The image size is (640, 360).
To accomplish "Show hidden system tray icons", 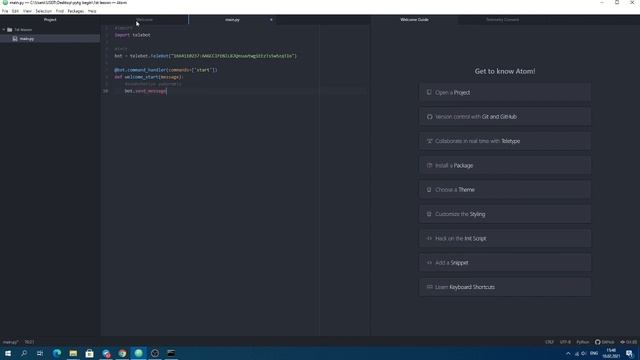I will click(x=568, y=353).
